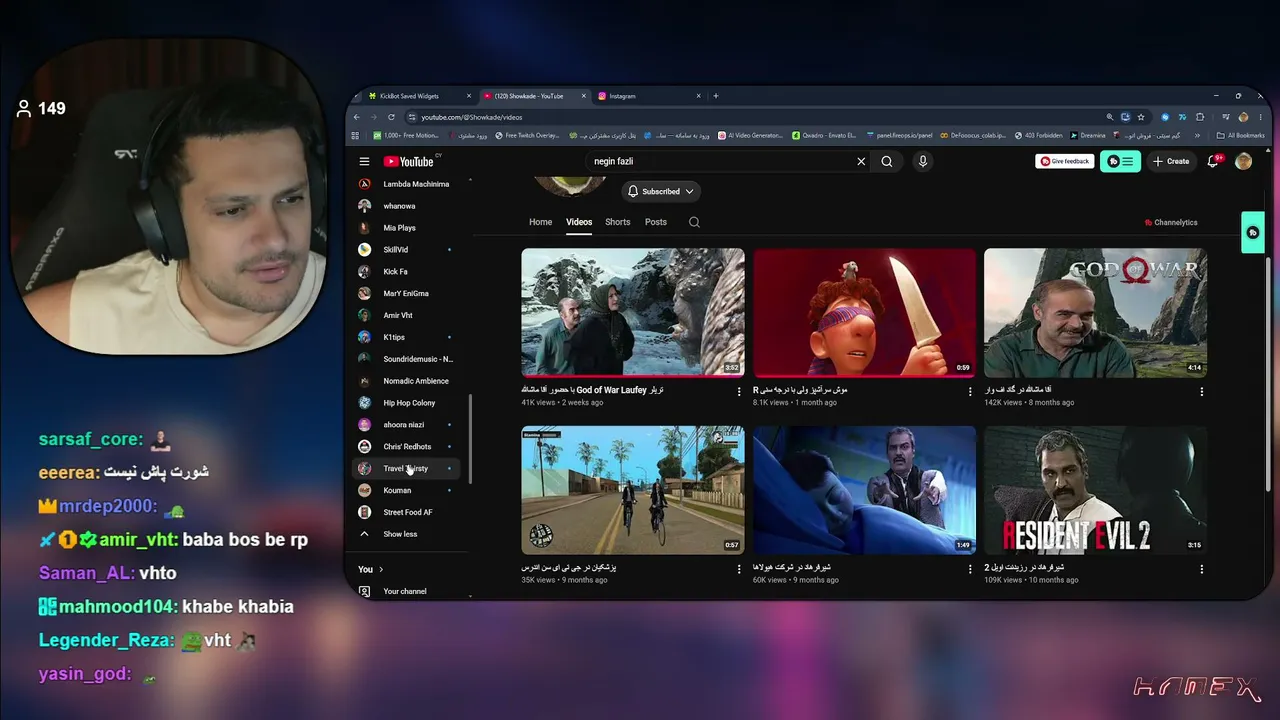Click the YouTube Create button
The width and height of the screenshot is (1280, 720).
[1171, 161]
